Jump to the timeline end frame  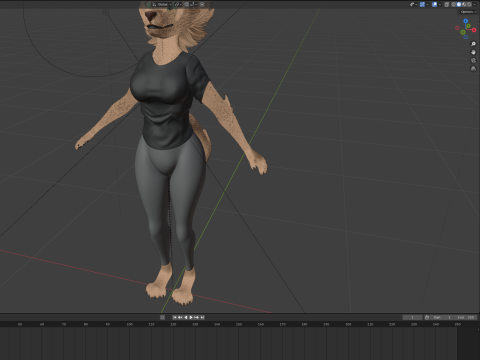[202, 317]
